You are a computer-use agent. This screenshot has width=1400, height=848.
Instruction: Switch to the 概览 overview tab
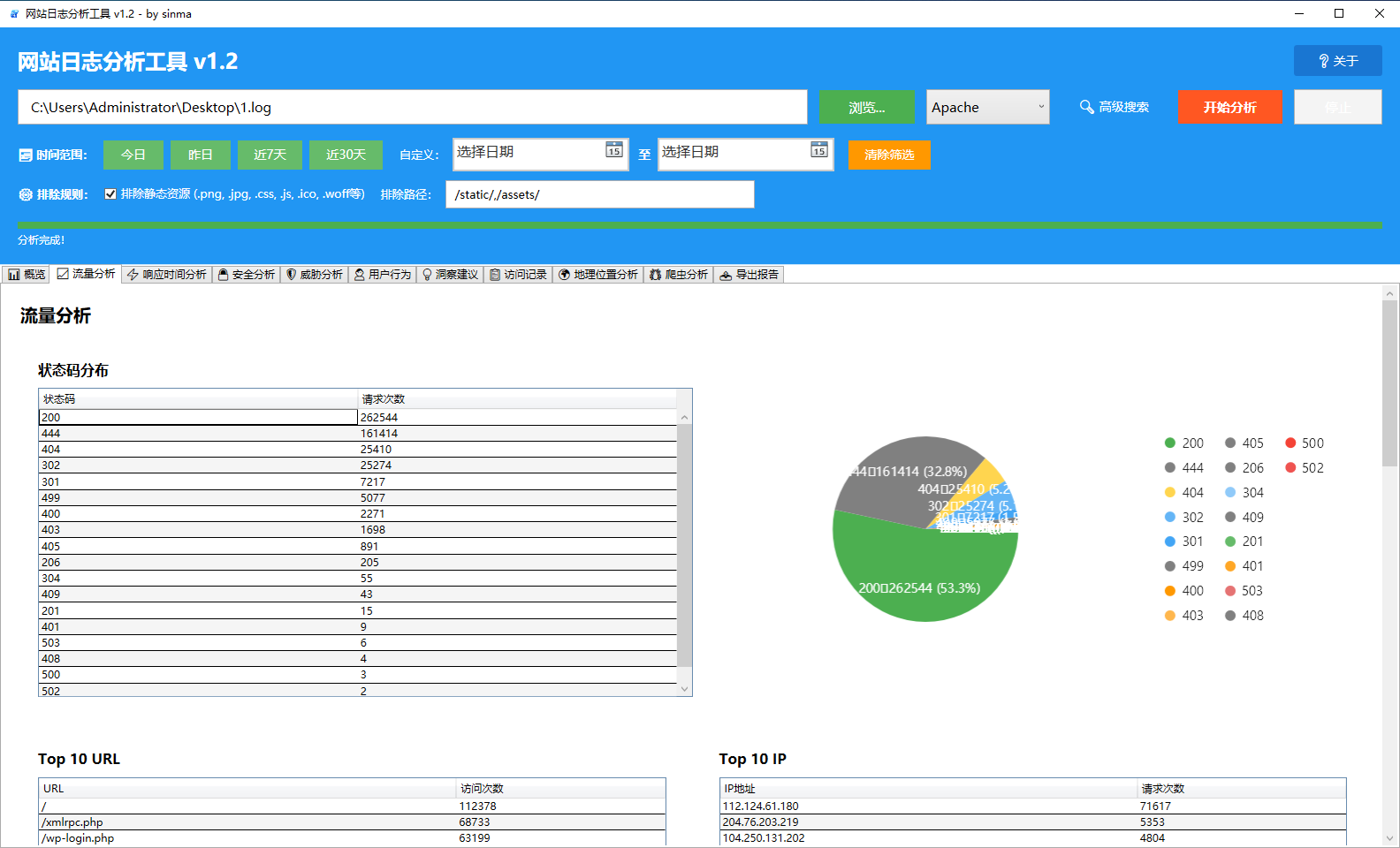point(27,275)
